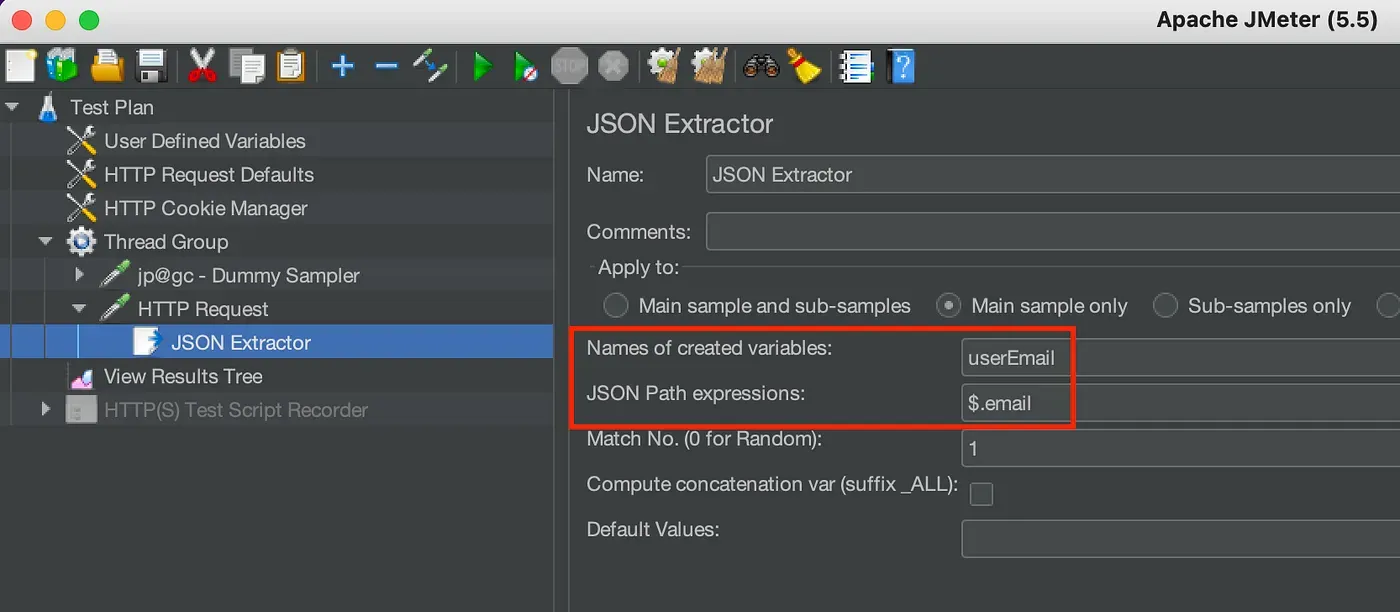Open the Function Helper list icon
This screenshot has width=1400, height=612.
tap(856, 67)
